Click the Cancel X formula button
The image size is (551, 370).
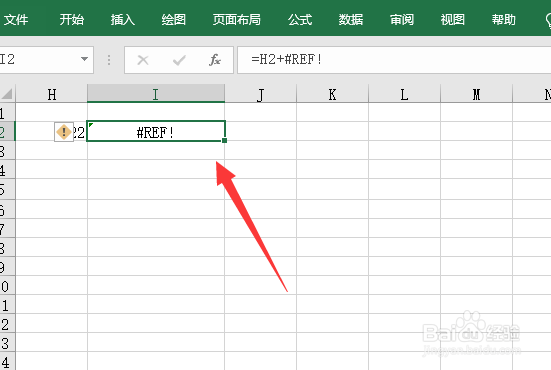pyautogui.click(x=143, y=60)
